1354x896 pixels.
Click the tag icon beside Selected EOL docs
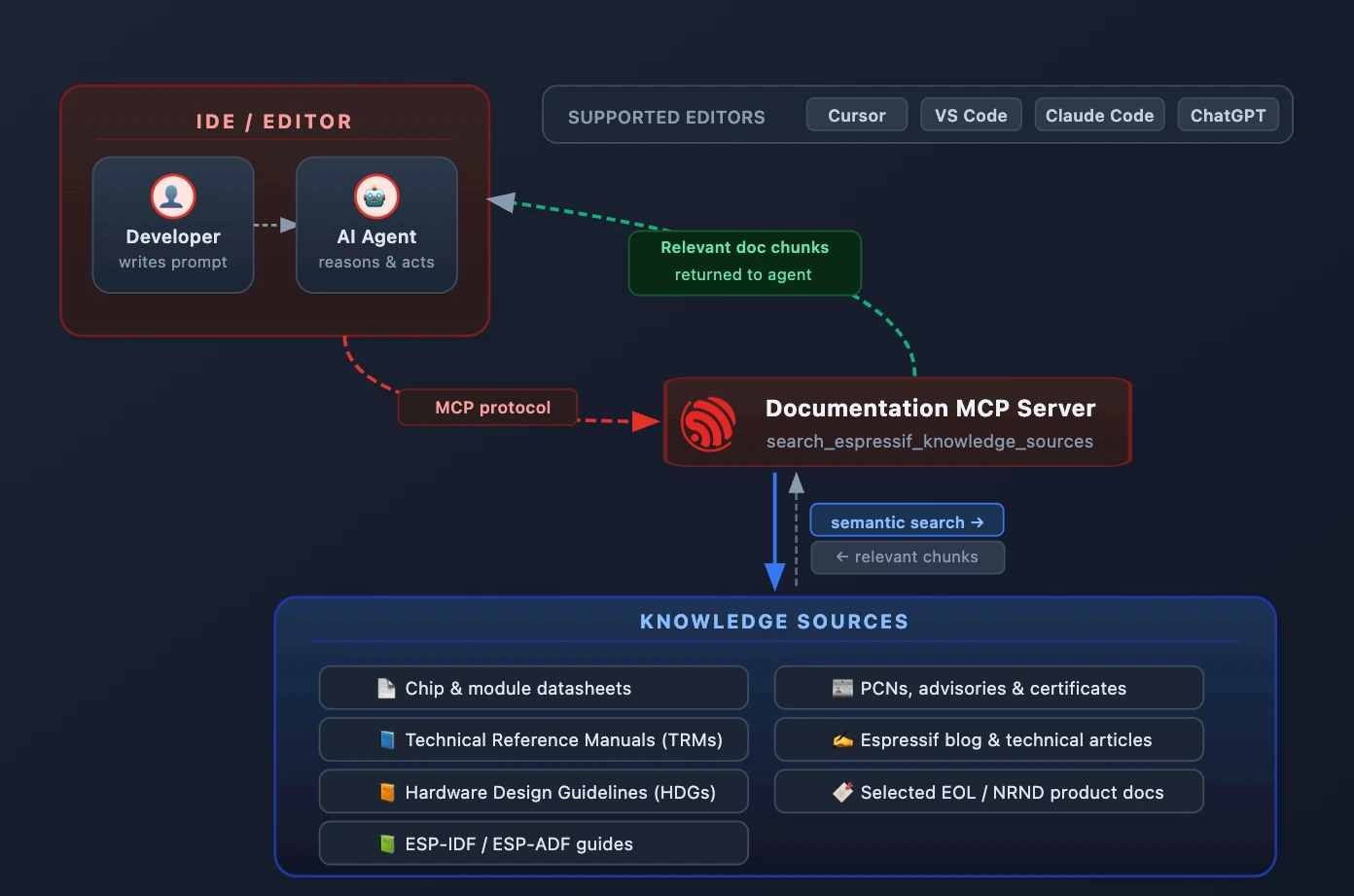(842, 793)
